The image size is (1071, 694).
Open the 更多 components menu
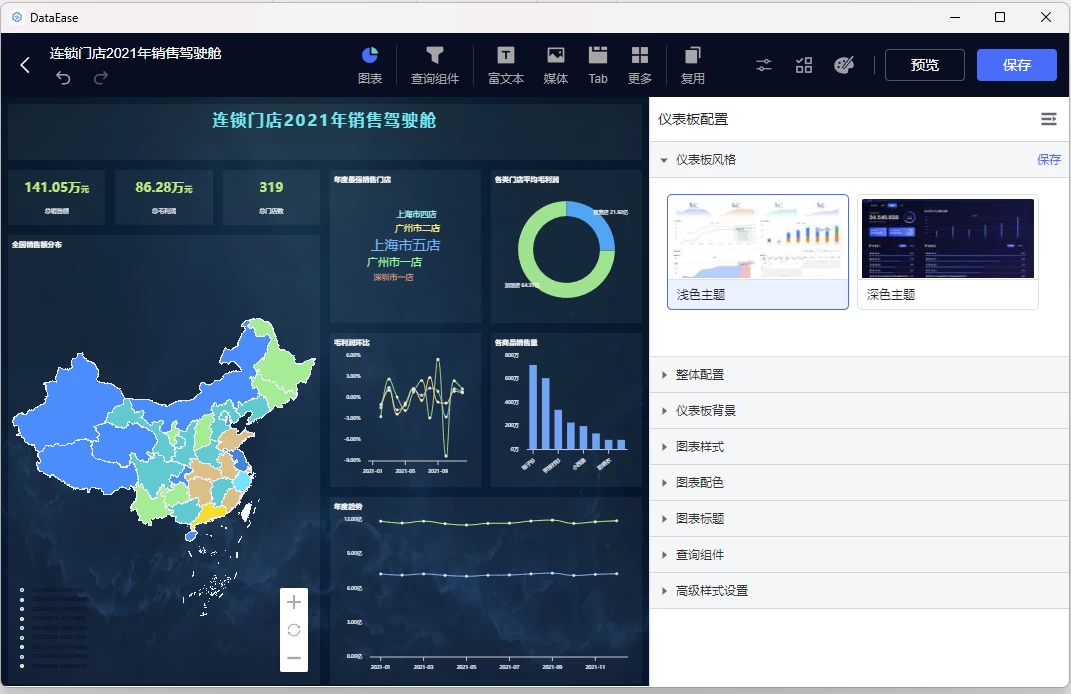coord(640,64)
